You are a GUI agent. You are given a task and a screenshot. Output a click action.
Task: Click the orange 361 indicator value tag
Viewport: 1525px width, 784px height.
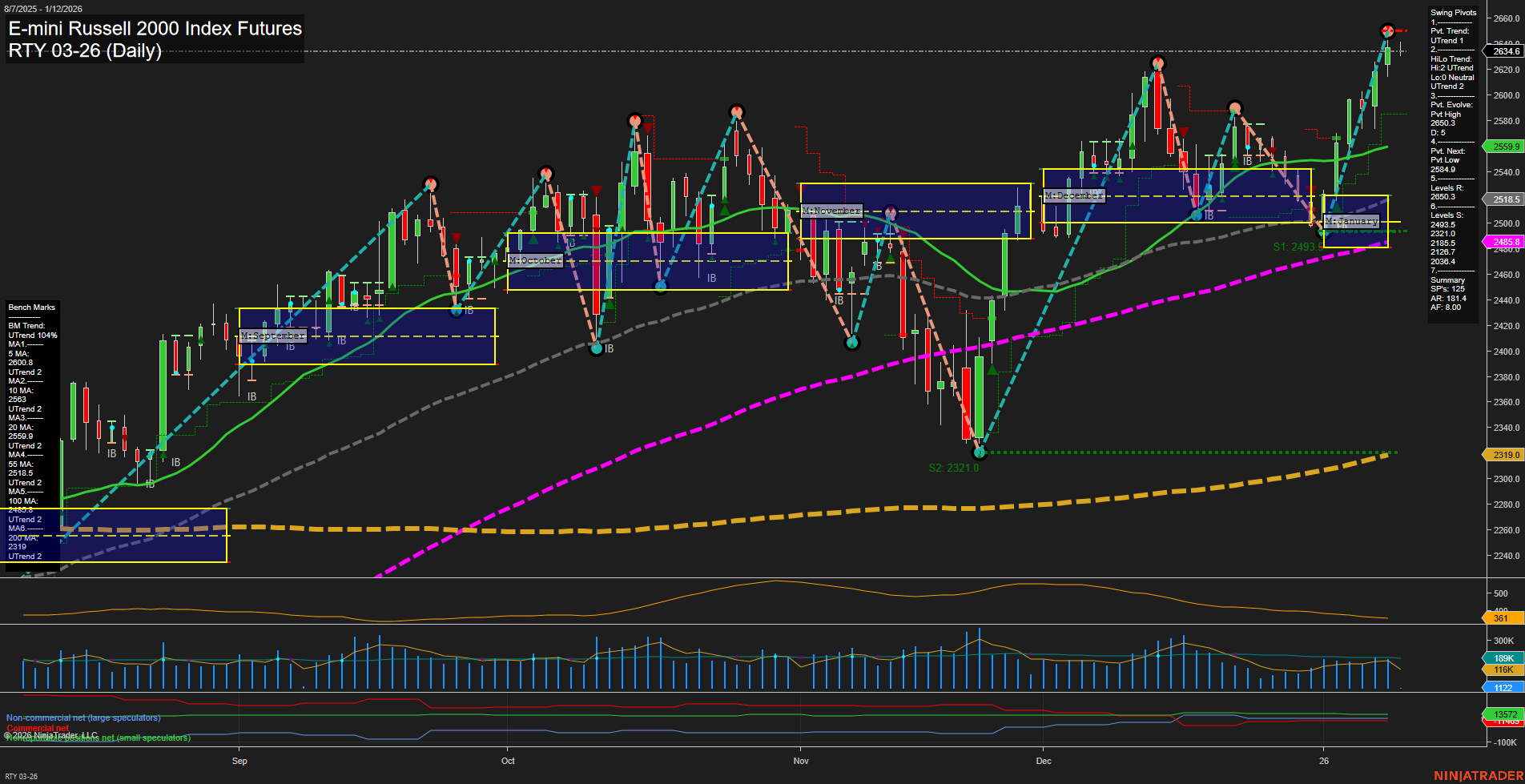(x=1503, y=617)
